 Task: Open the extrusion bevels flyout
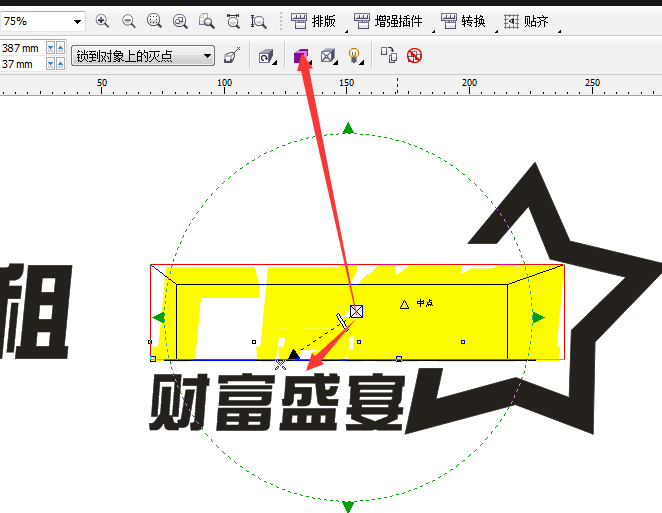click(x=328, y=56)
